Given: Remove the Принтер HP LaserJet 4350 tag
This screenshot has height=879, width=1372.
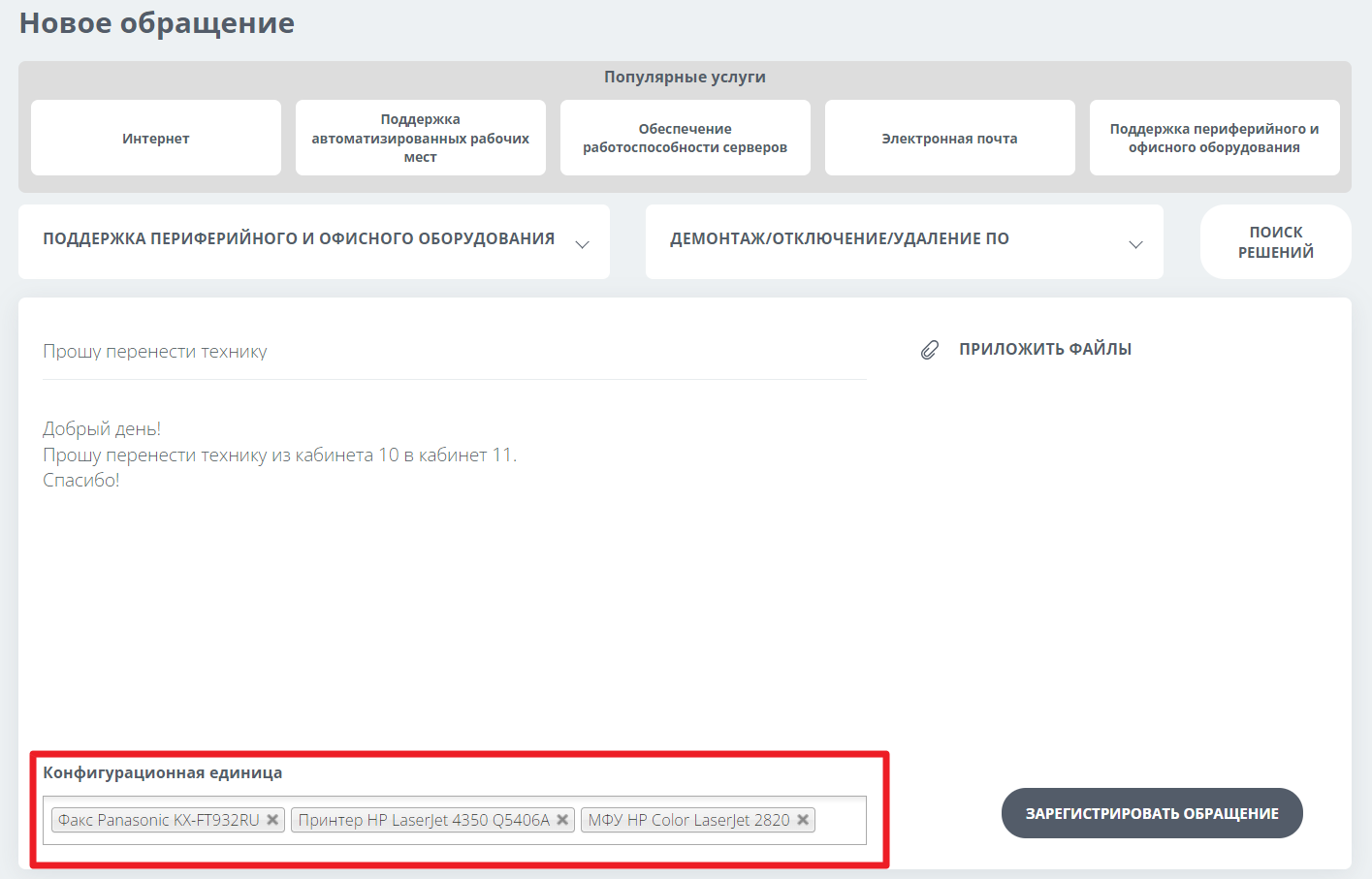Looking at the screenshot, I should click(x=562, y=820).
